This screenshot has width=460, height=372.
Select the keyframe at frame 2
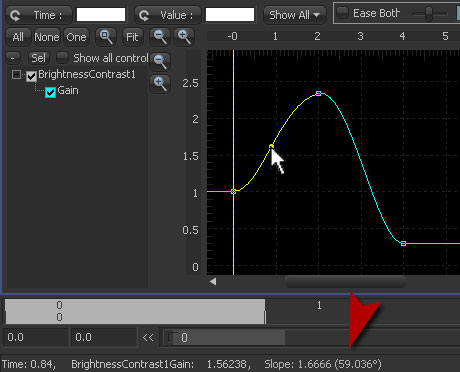318,93
